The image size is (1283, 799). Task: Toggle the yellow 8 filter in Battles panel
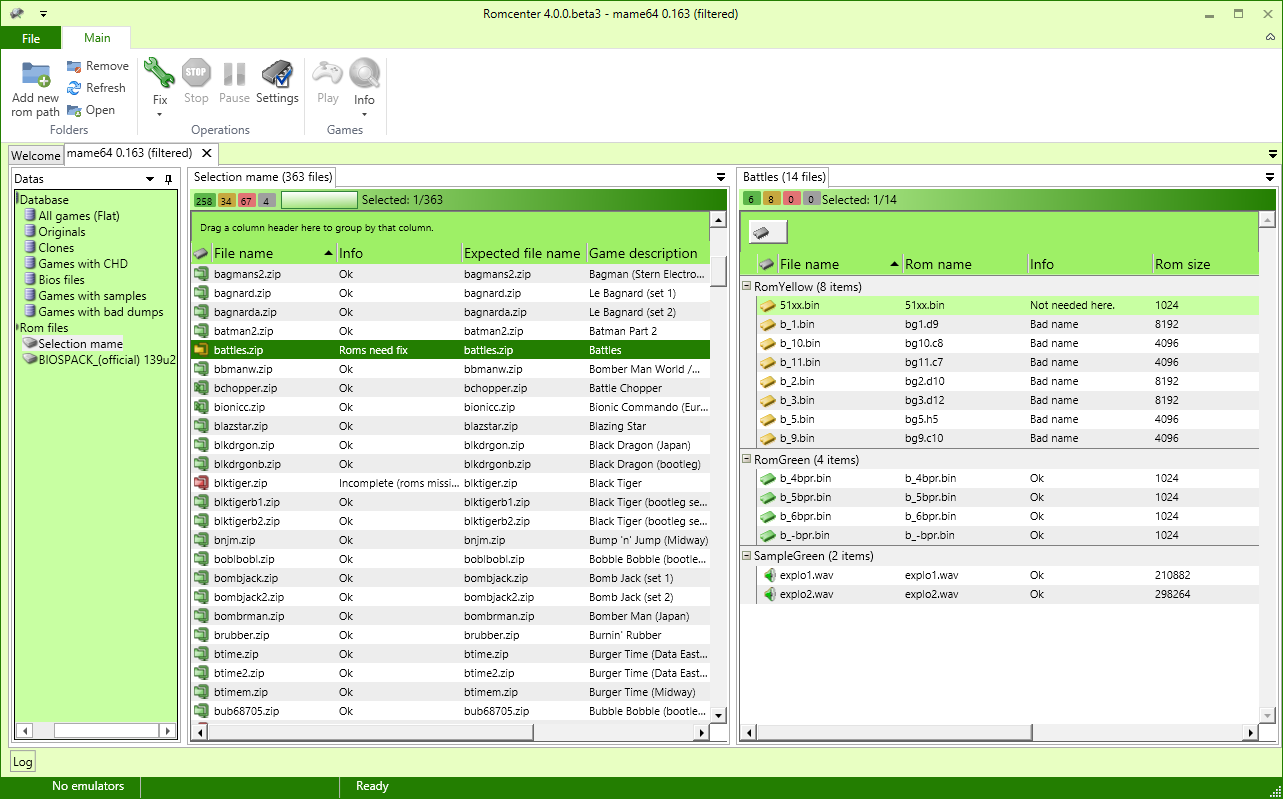772,200
